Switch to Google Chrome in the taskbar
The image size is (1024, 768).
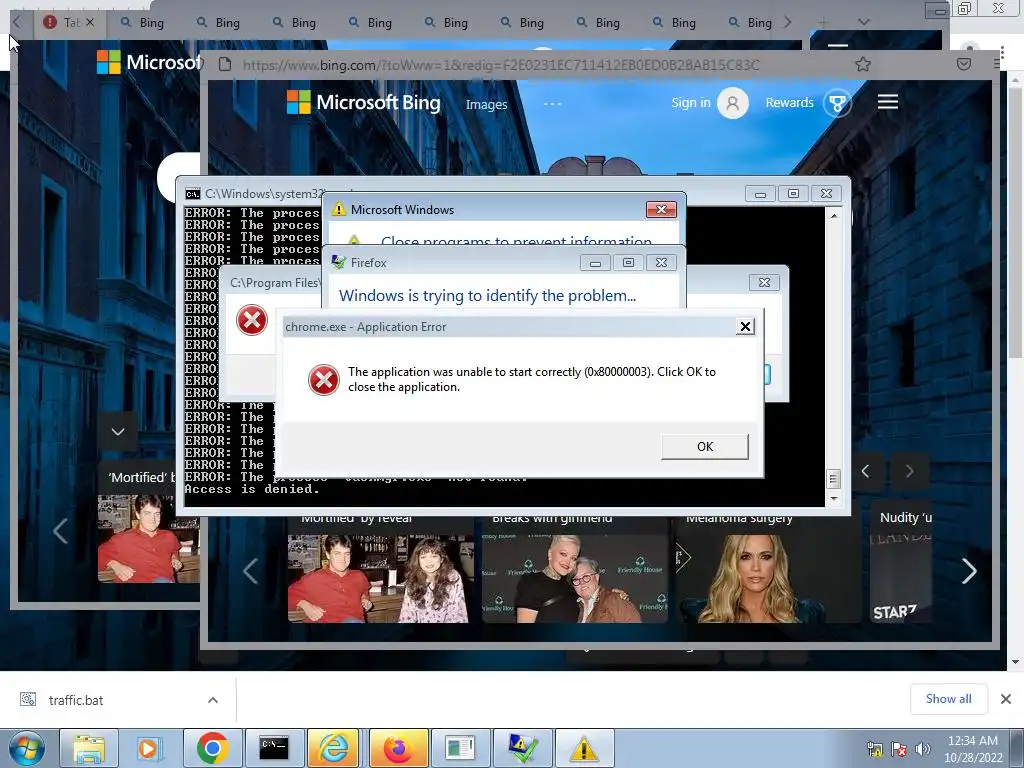[212, 748]
